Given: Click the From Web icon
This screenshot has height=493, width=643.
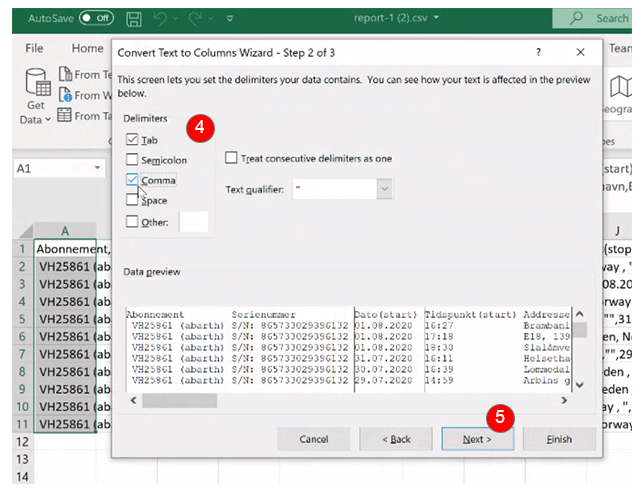Looking at the screenshot, I should [65, 95].
